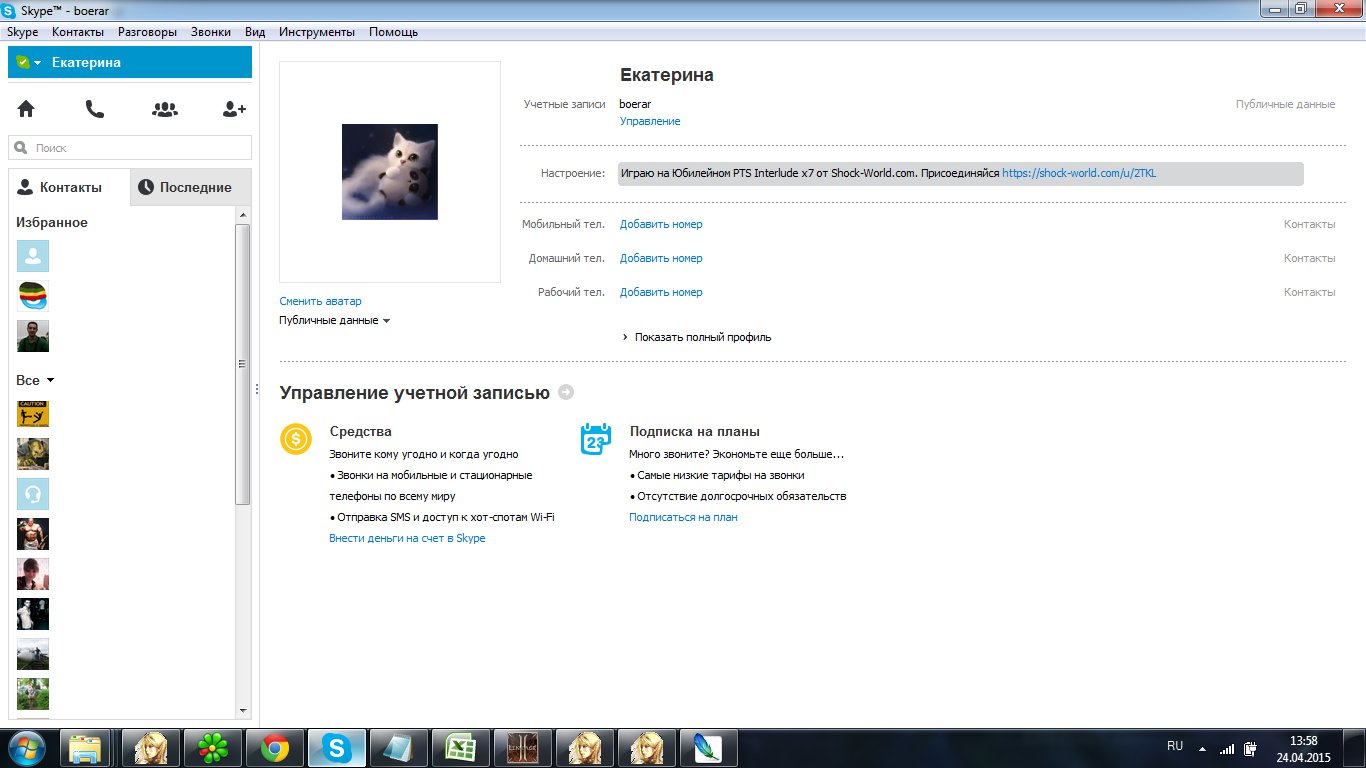The width and height of the screenshot is (1366, 768).
Task: Click the Windows Start button
Action: 27,747
